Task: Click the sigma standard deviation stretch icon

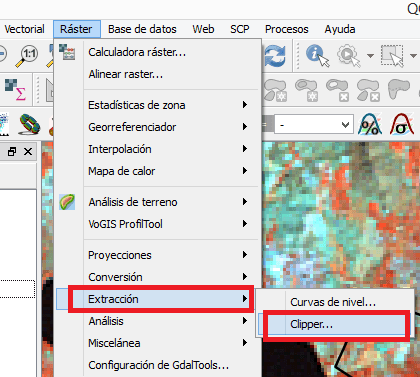Action: (x=402, y=124)
